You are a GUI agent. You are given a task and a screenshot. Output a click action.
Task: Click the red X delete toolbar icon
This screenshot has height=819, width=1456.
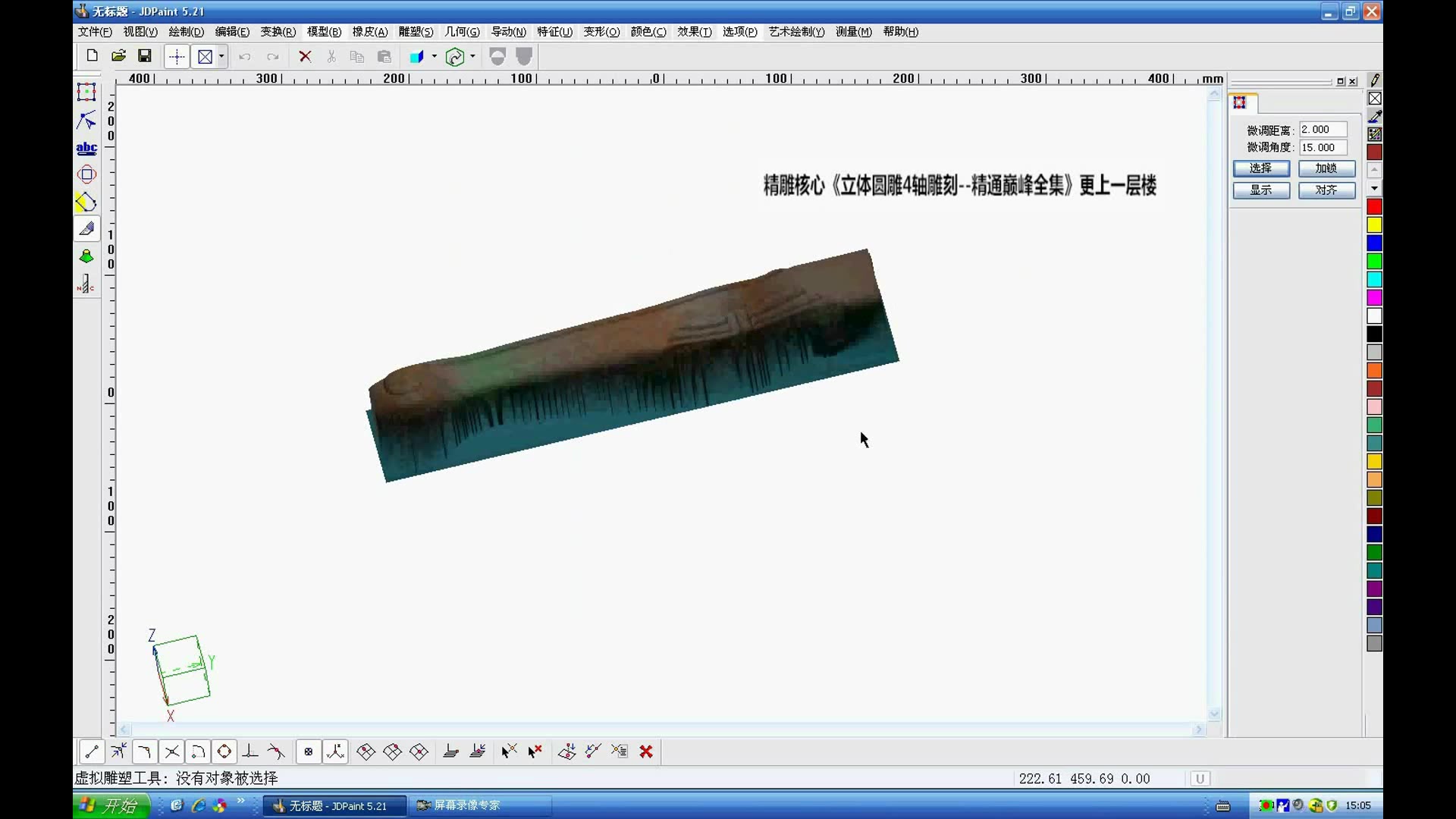tap(305, 56)
